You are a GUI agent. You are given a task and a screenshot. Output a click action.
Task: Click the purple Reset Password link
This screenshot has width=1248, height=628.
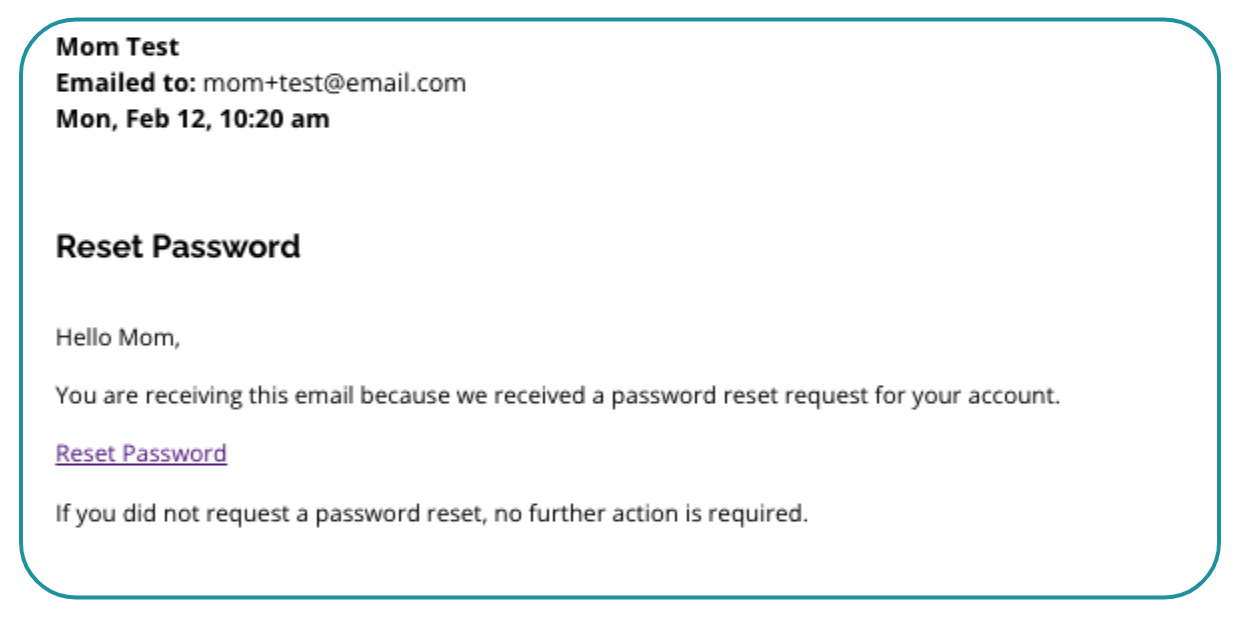(x=141, y=454)
